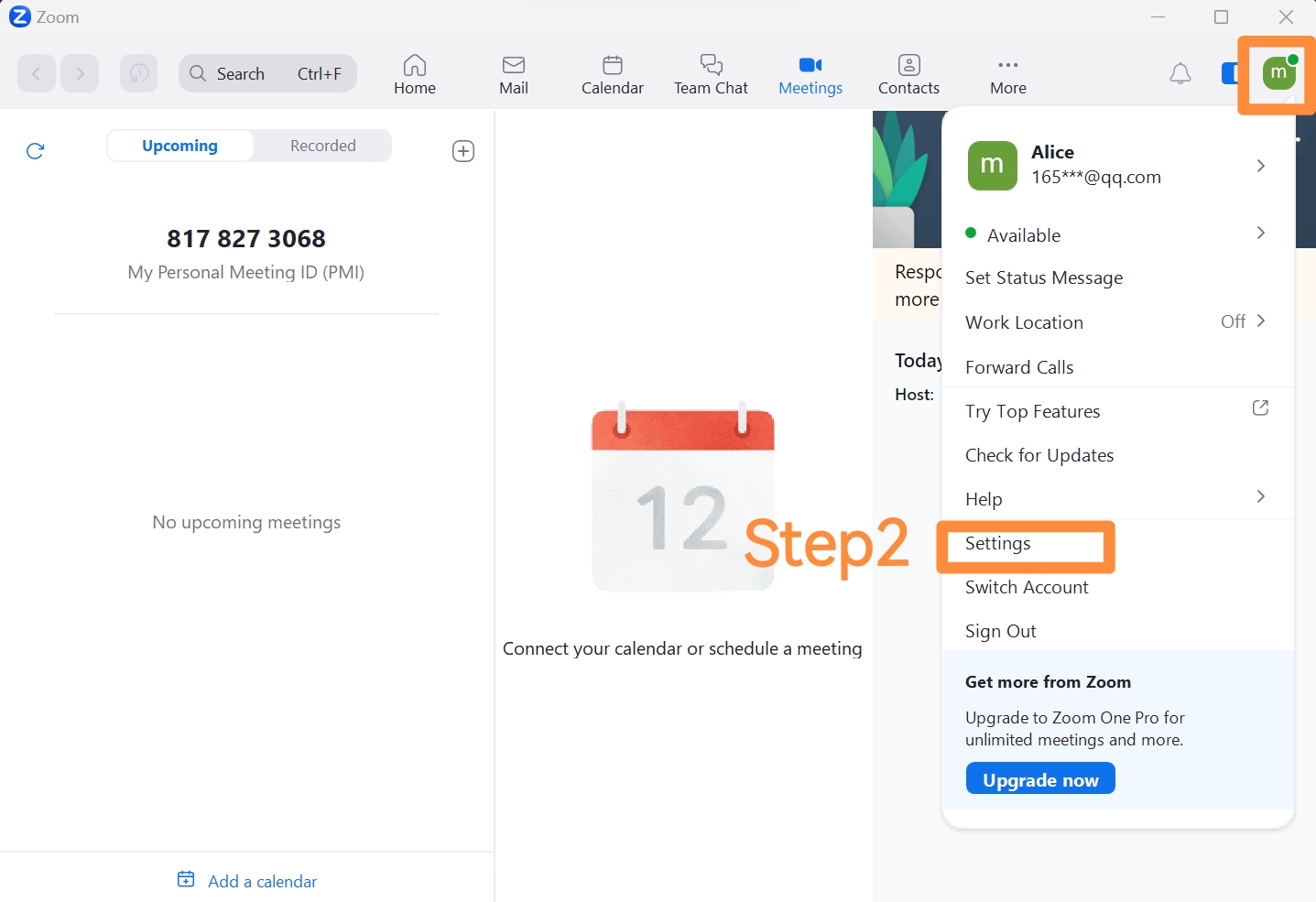Click the plus icon to schedule meeting

tap(463, 151)
